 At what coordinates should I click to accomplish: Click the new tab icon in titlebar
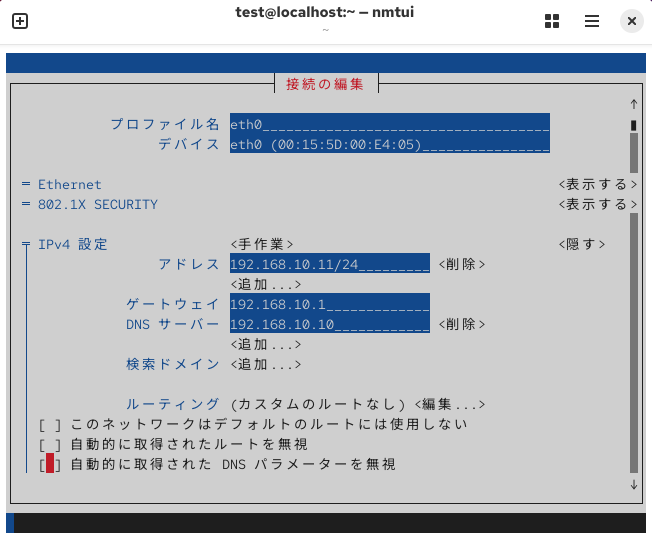[x=20, y=21]
